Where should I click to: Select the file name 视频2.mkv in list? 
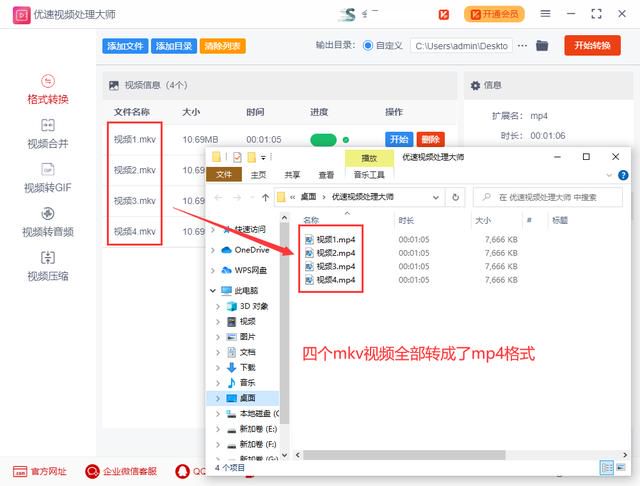tap(135, 170)
